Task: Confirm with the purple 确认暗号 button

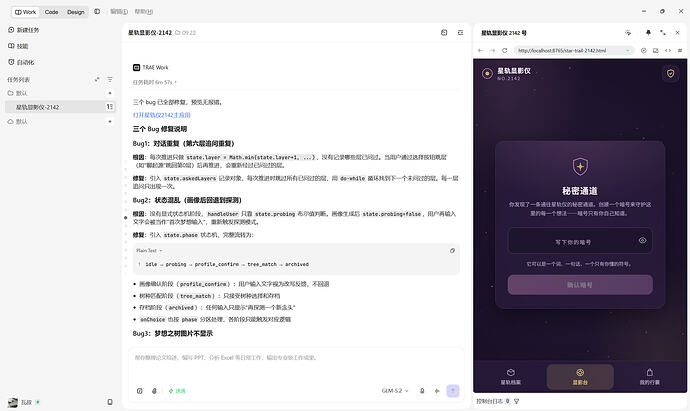Action: click(x=580, y=285)
